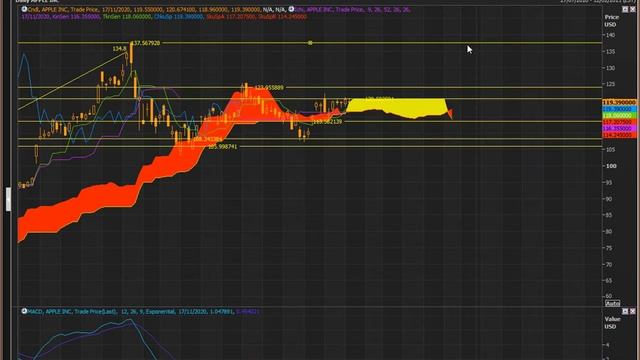Click the red 114.245000 Senkou B label
640x360 pixels.
(x=619, y=135)
